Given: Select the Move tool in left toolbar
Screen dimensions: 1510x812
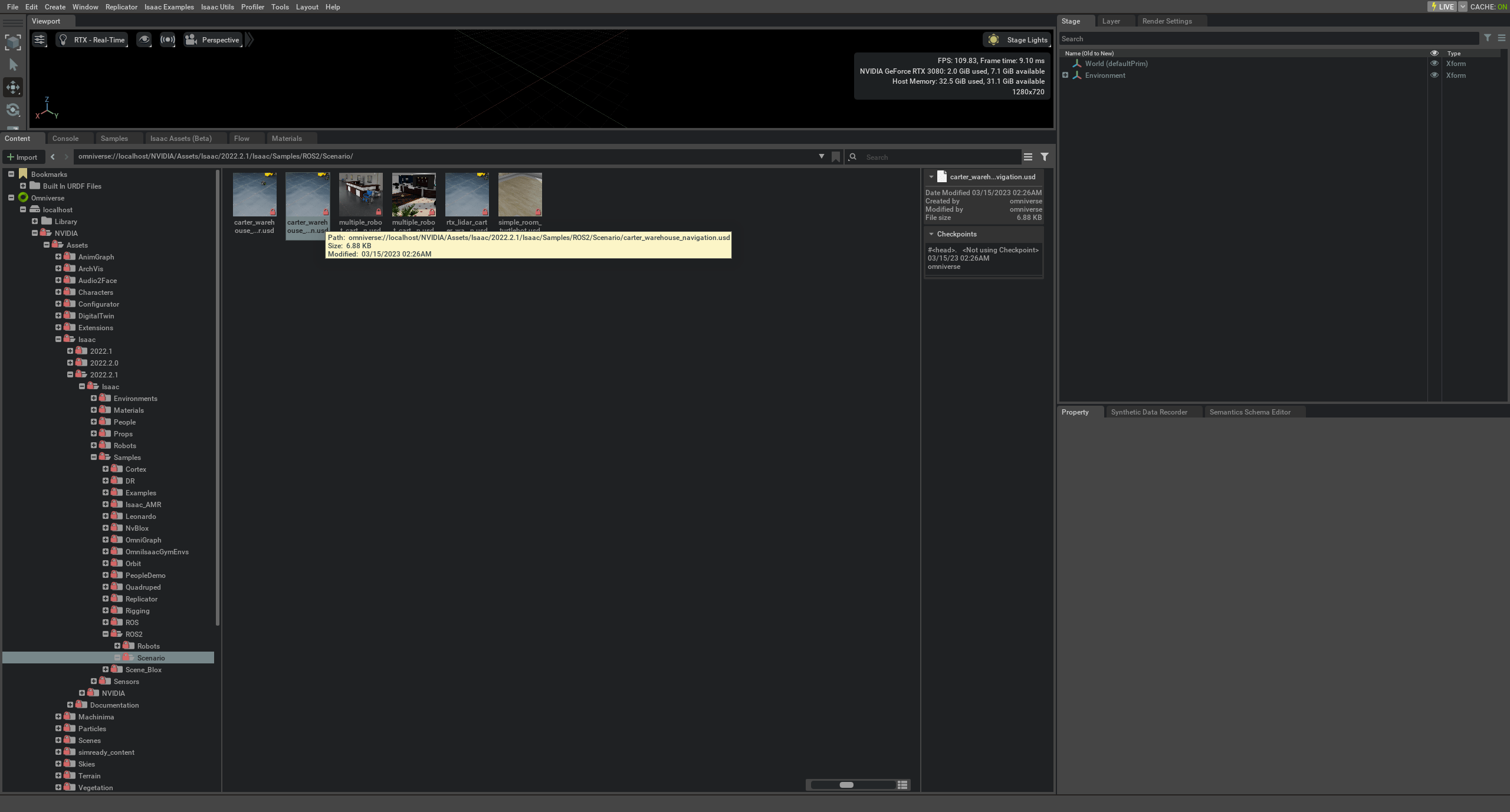Looking at the screenshot, I should tap(13, 87).
